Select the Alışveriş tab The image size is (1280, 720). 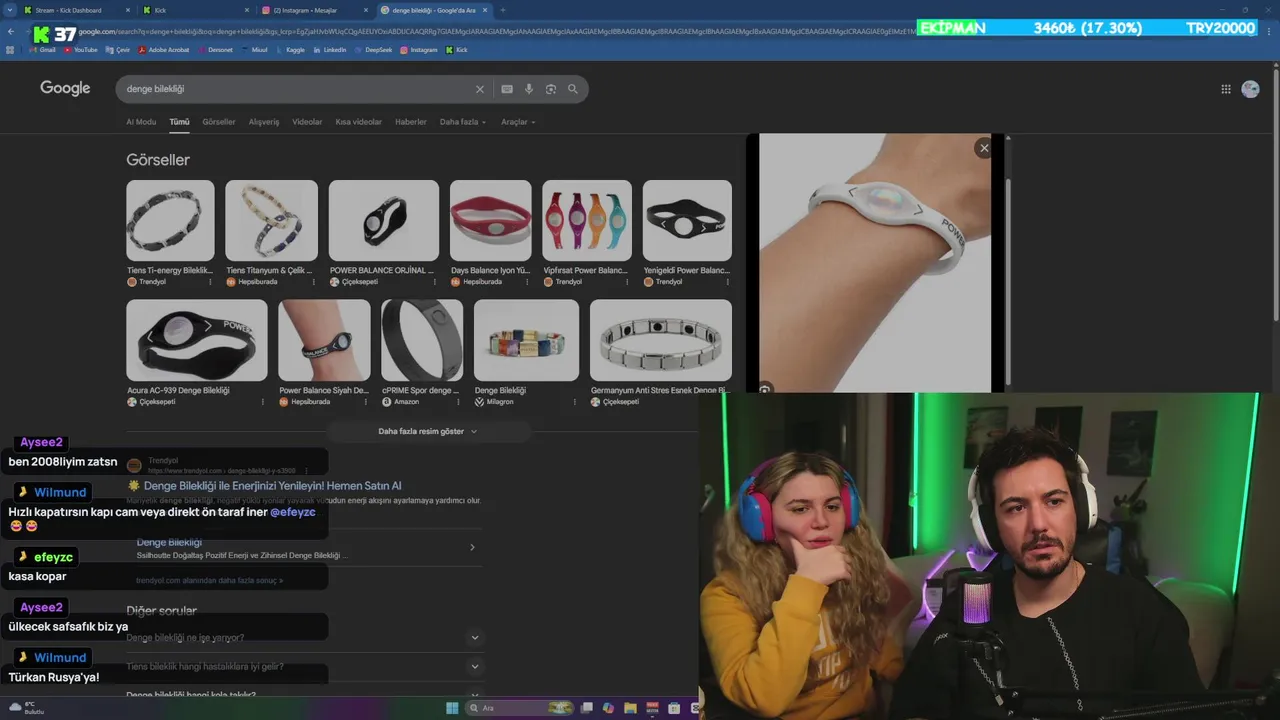click(264, 122)
